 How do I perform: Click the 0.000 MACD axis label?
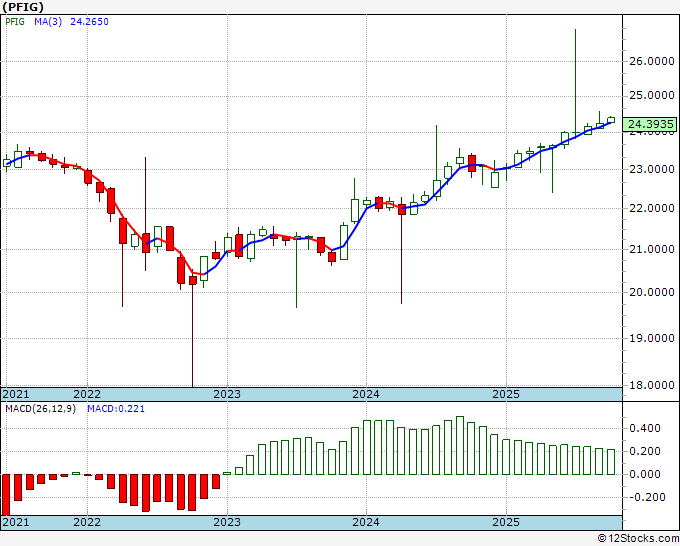pyautogui.click(x=645, y=474)
